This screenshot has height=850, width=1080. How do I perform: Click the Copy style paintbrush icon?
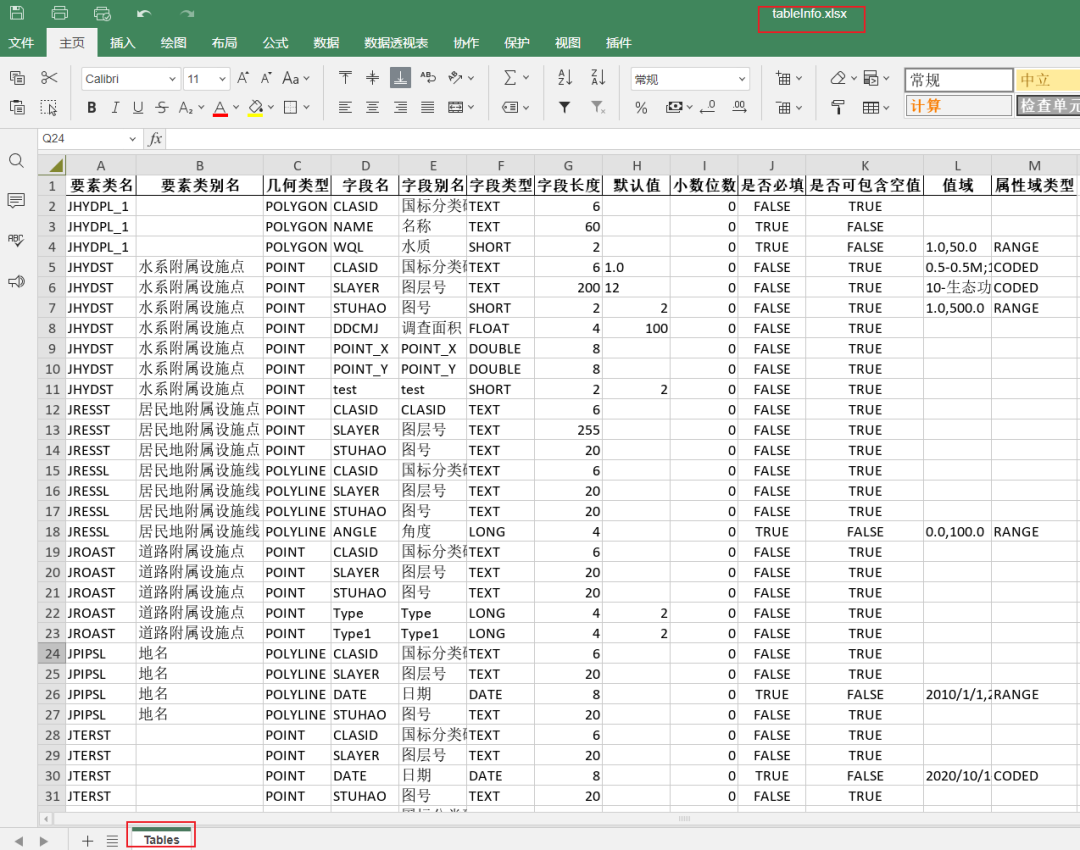click(838, 107)
